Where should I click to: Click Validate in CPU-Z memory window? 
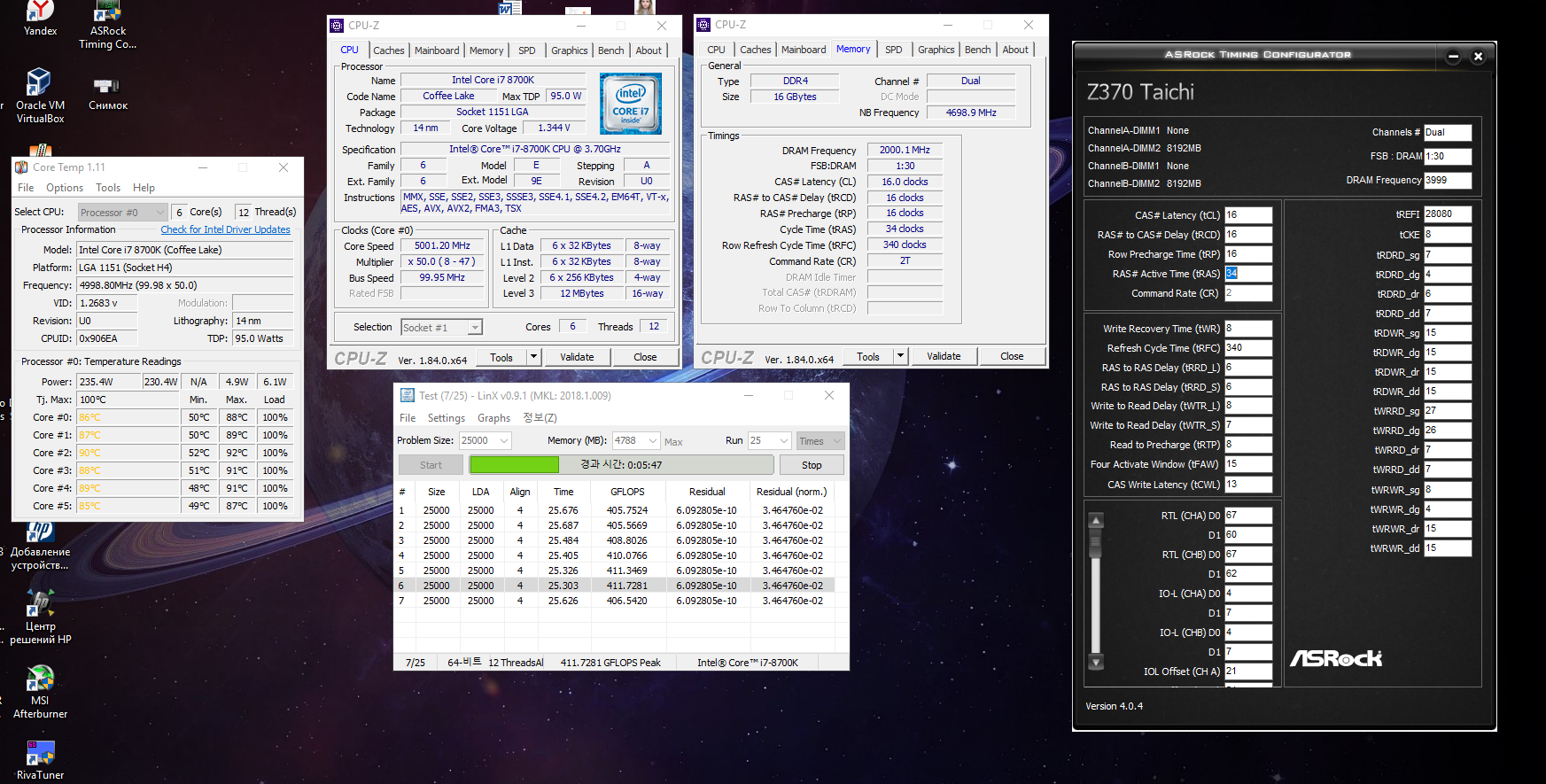click(x=944, y=356)
